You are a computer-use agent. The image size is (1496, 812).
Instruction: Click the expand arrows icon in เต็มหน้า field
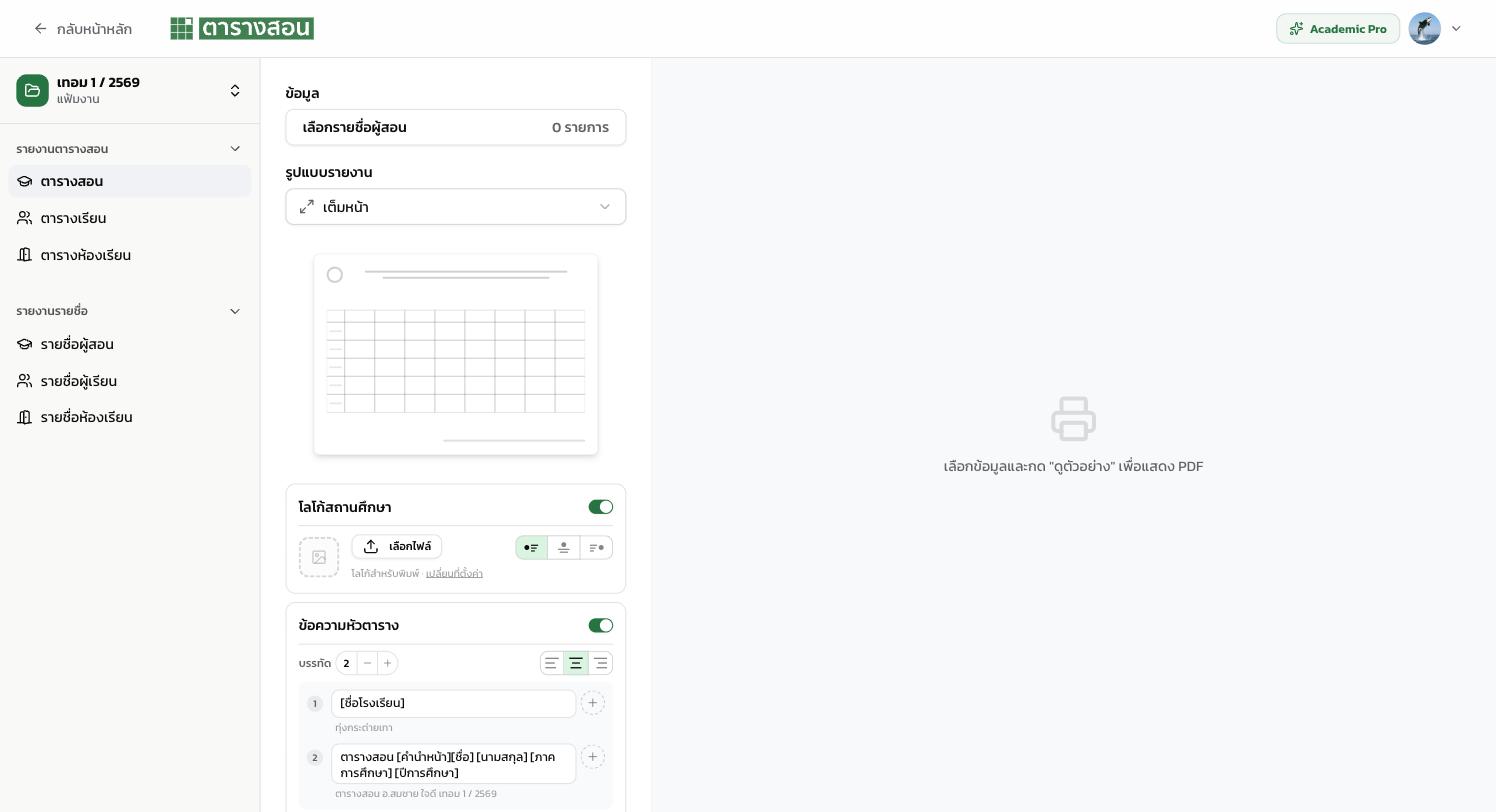click(307, 207)
